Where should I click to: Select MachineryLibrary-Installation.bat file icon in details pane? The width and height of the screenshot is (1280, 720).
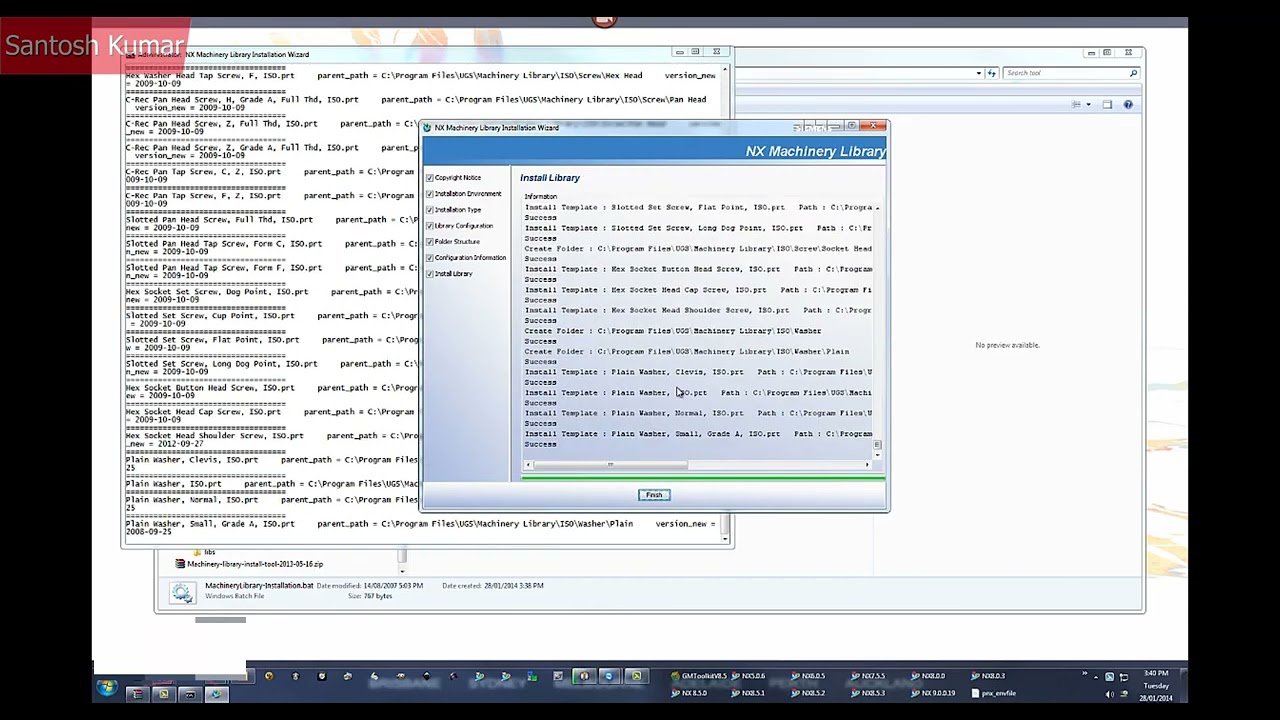(182, 592)
